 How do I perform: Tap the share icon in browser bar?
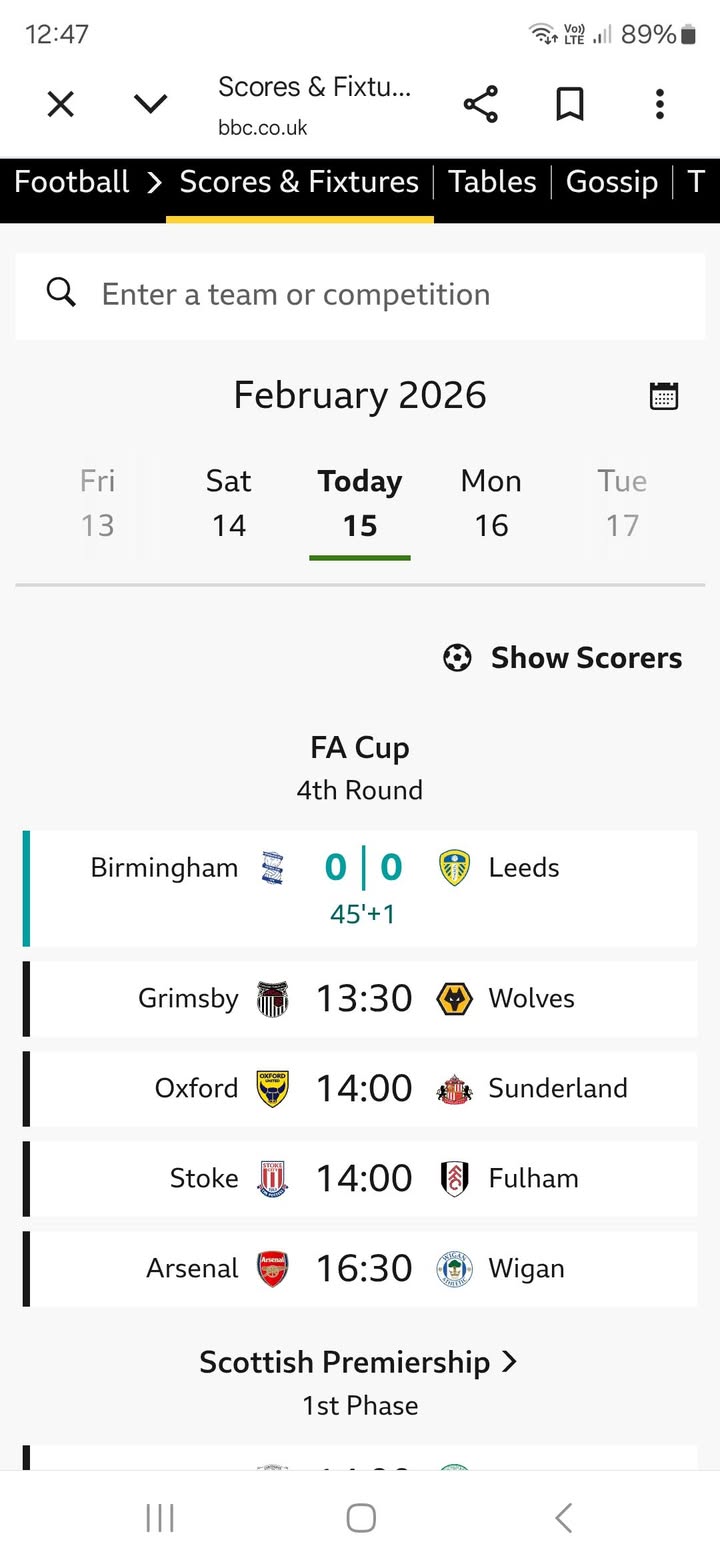(480, 104)
